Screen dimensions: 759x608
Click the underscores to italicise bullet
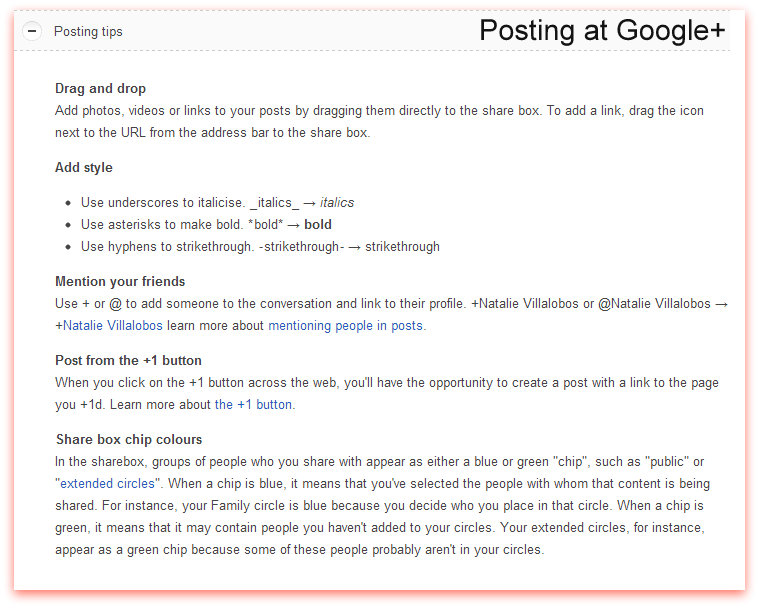(217, 203)
